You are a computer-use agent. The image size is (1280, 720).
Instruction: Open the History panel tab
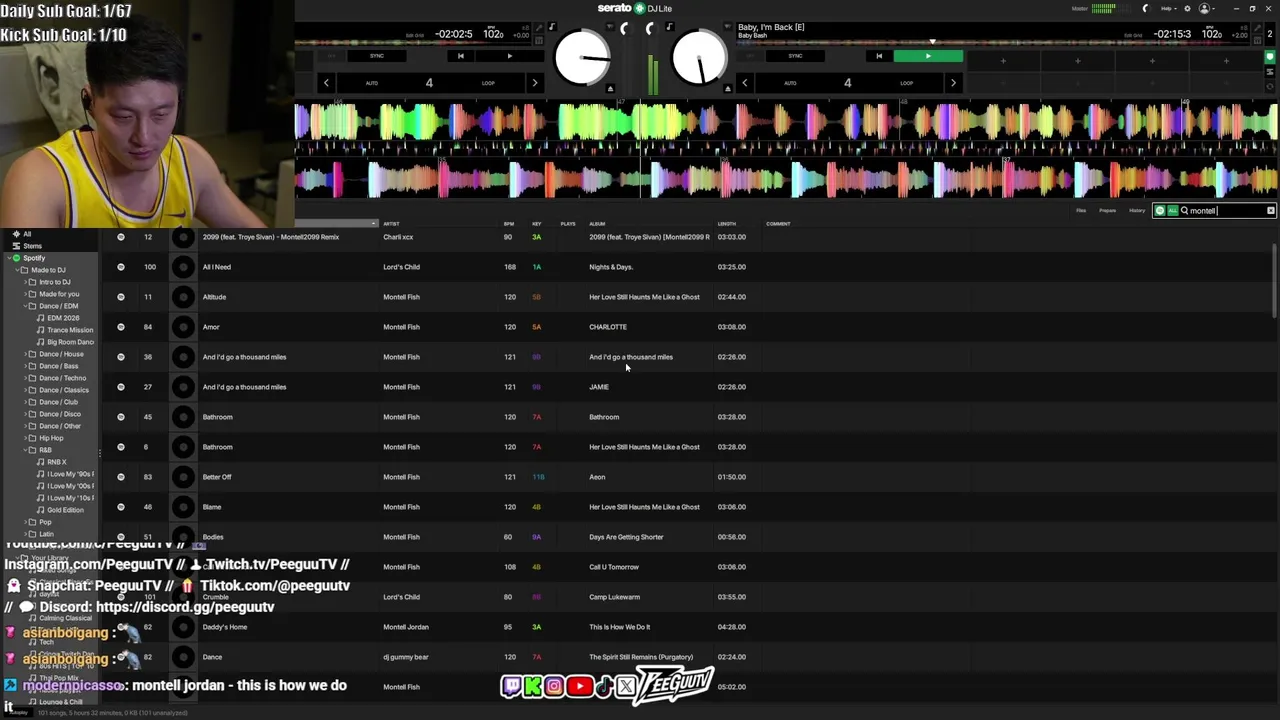[1137, 210]
